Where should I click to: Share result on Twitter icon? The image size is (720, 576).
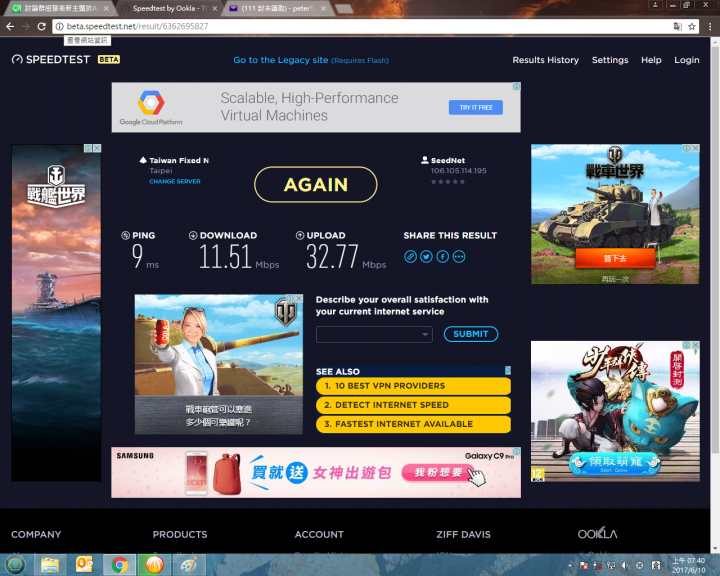click(427, 256)
